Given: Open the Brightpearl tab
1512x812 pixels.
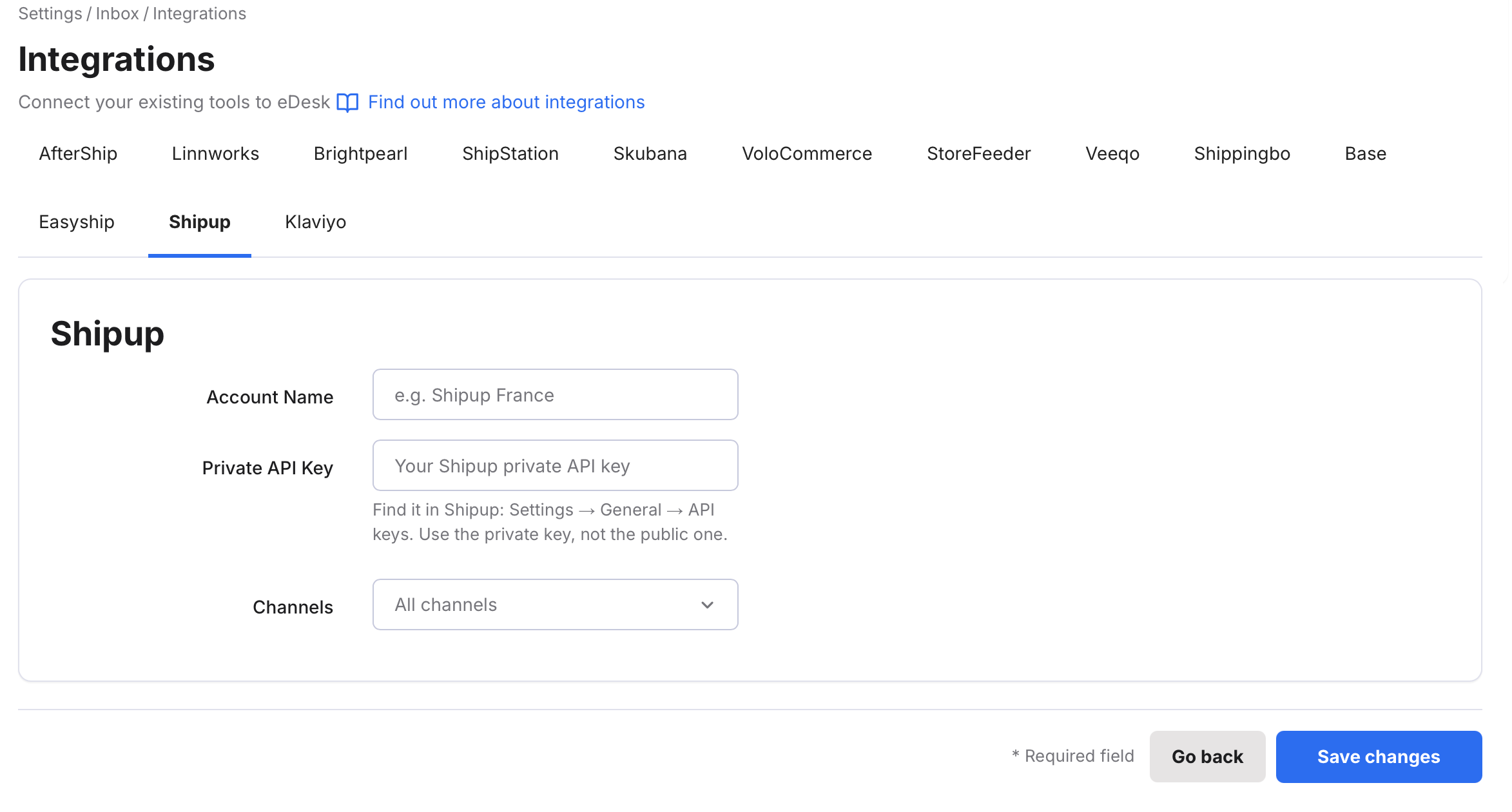Looking at the screenshot, I should (360, 154).
